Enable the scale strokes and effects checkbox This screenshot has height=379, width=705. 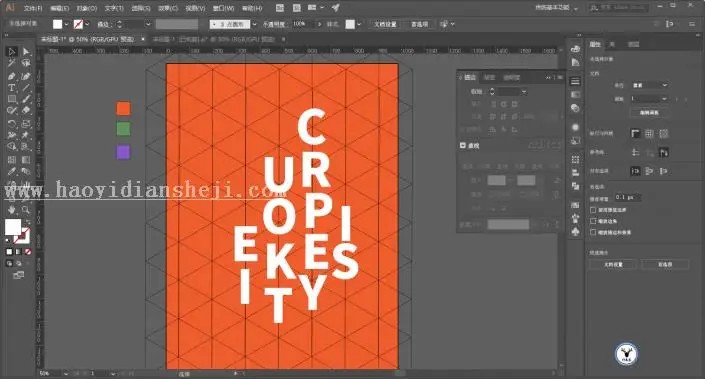tap(593, 232)
